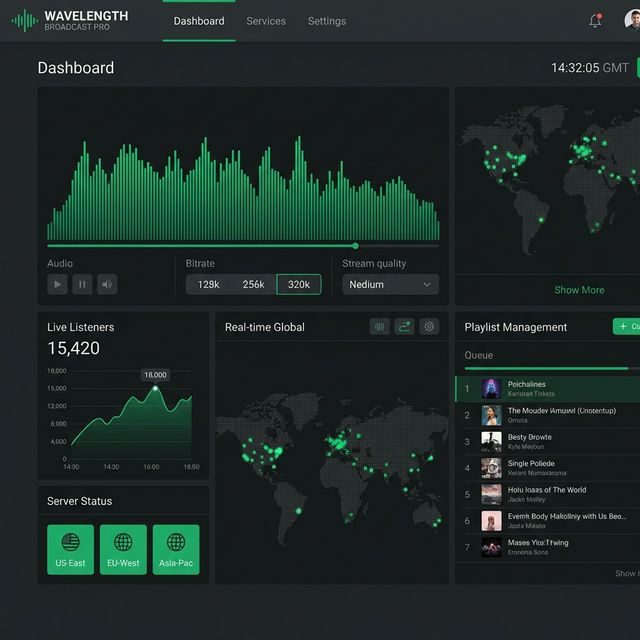Viewport: 640px width, 640px height.
Task: Open the notifications bell
Action: point(595,20)
